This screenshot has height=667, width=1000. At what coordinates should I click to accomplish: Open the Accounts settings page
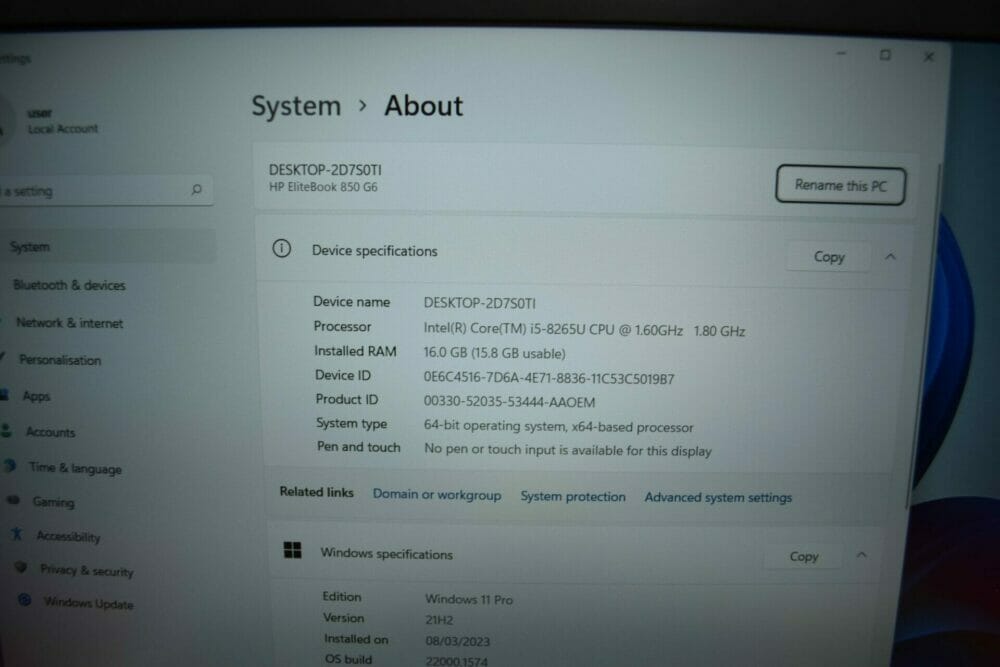(x=50, y=432)
